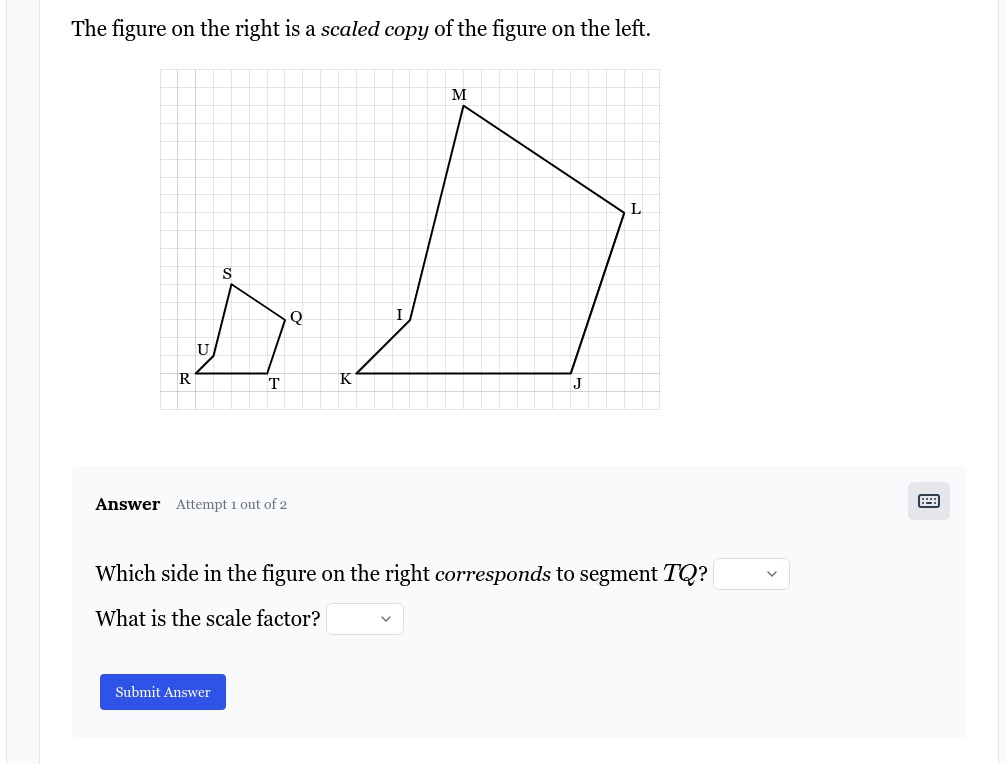The width and height of the screenshot is (1007, 764).
Task: Click the 'Attempt 1 out of 2' text
Action: 231,505
